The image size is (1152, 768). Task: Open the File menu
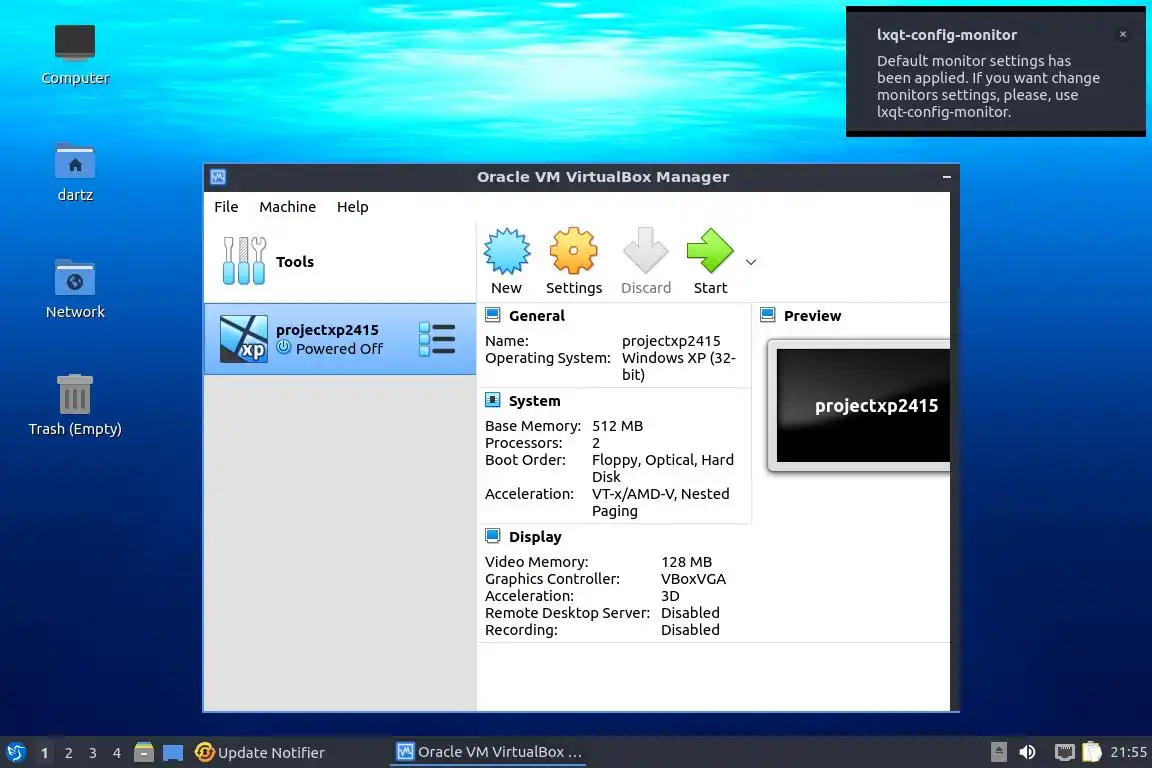pyautogui.click(x=226, y=207)
